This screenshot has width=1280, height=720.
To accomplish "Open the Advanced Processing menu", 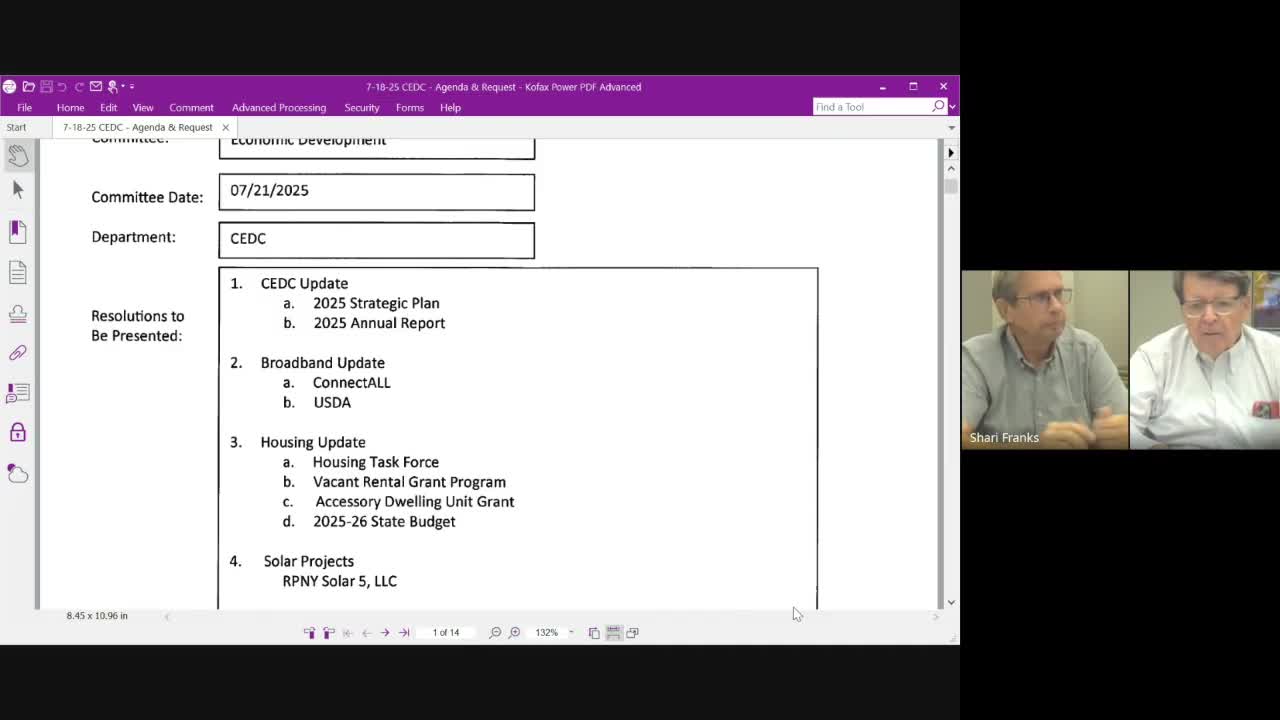I will [x=278, y=107].
